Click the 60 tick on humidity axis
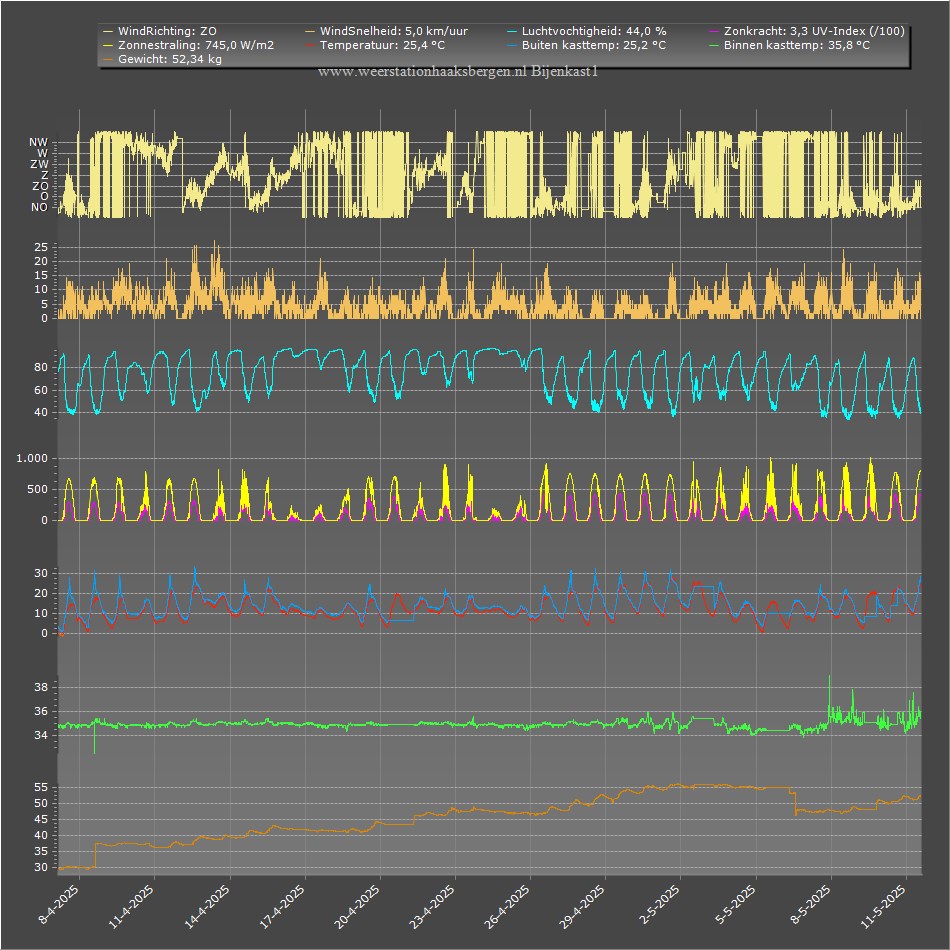This screenshot has width=950, height=950. (41, 390)
